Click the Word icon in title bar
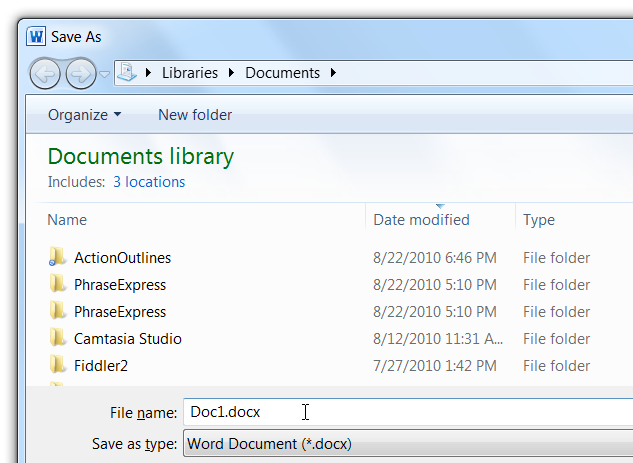633x463 pixels. pyautogui.click(x=36, y=37)
